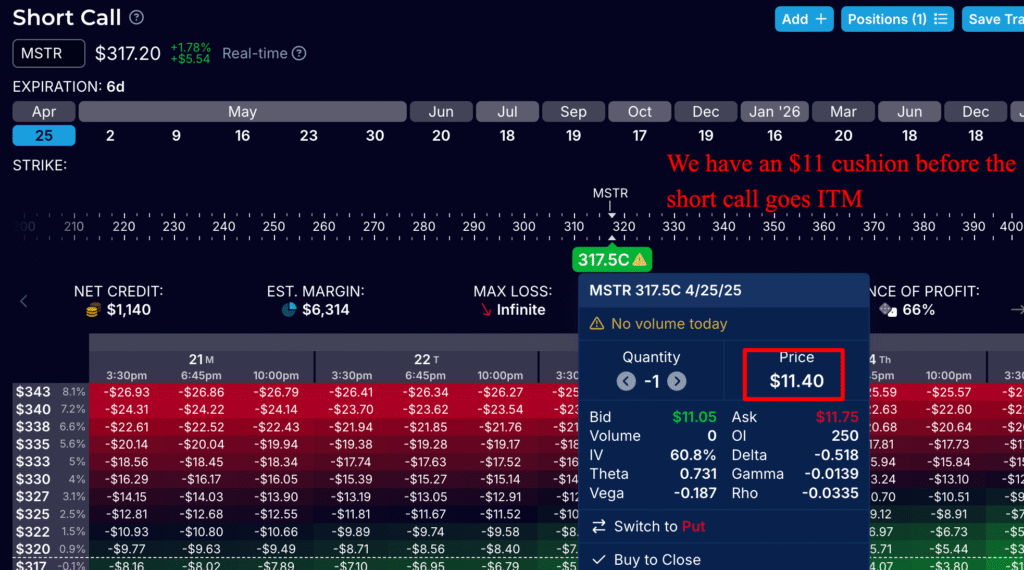Select the Jun month header before Jul
Image resolution: width=1024 pixels, height=570 pixels.
click(x=441, y=112)
